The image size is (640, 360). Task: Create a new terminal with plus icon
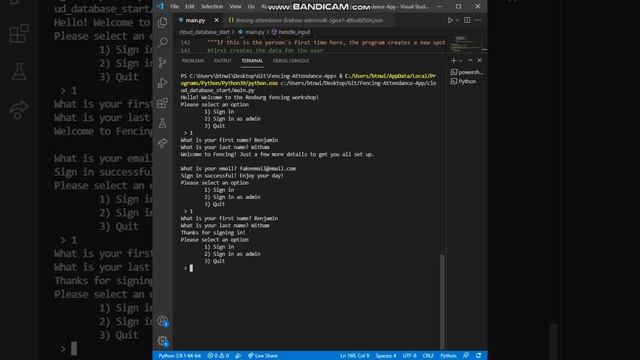pos(453,60)
